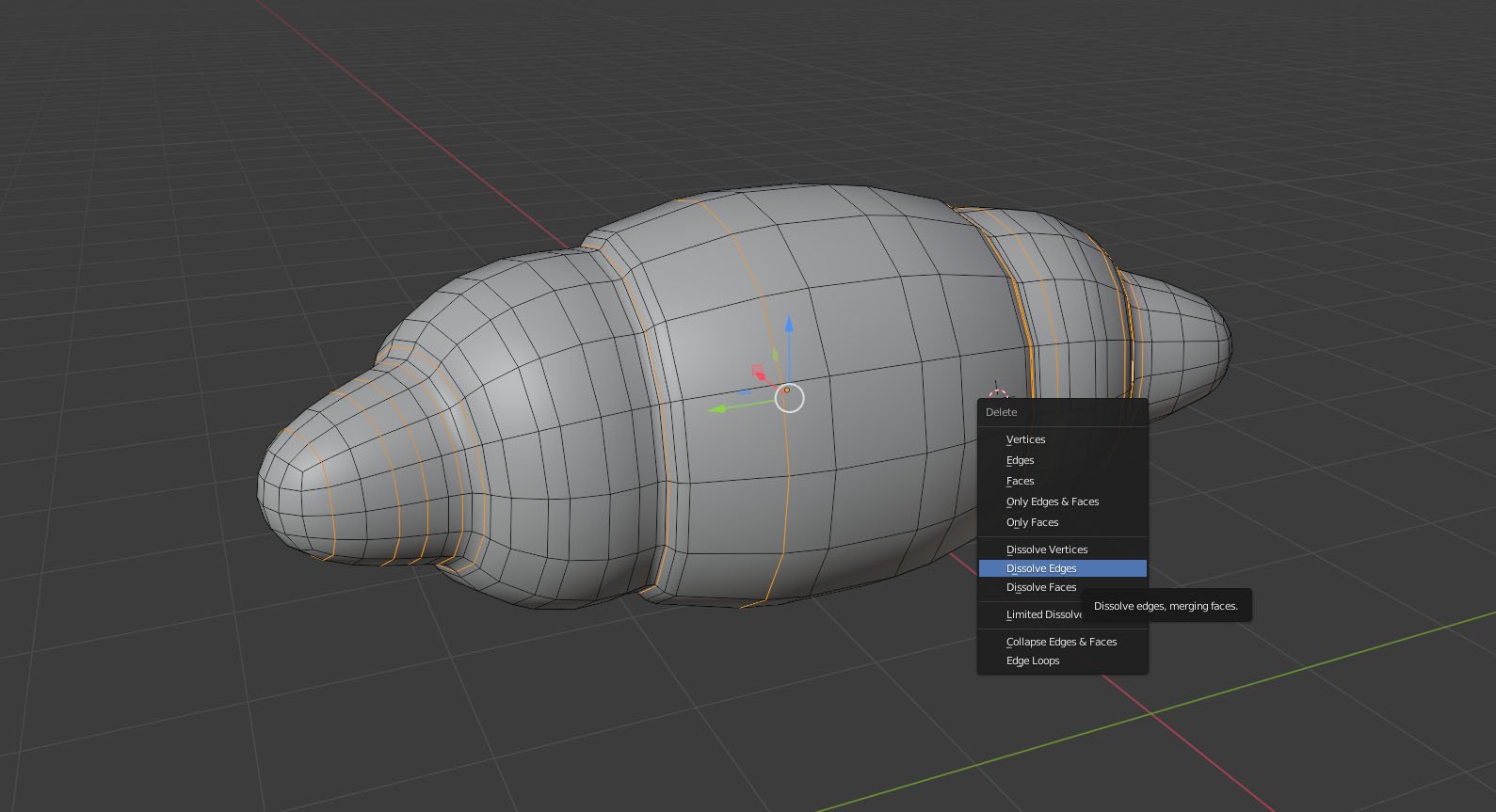The width and height of the screenshot is (1496, 812).
Task: Click the blue Z-axis gizmo arrow
Action: pyautogui.click(x=789, y=326)
